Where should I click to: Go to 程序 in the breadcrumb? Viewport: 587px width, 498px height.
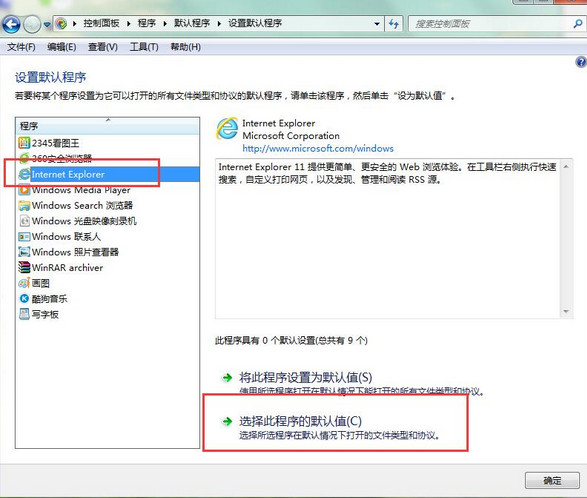coord(147,23)
